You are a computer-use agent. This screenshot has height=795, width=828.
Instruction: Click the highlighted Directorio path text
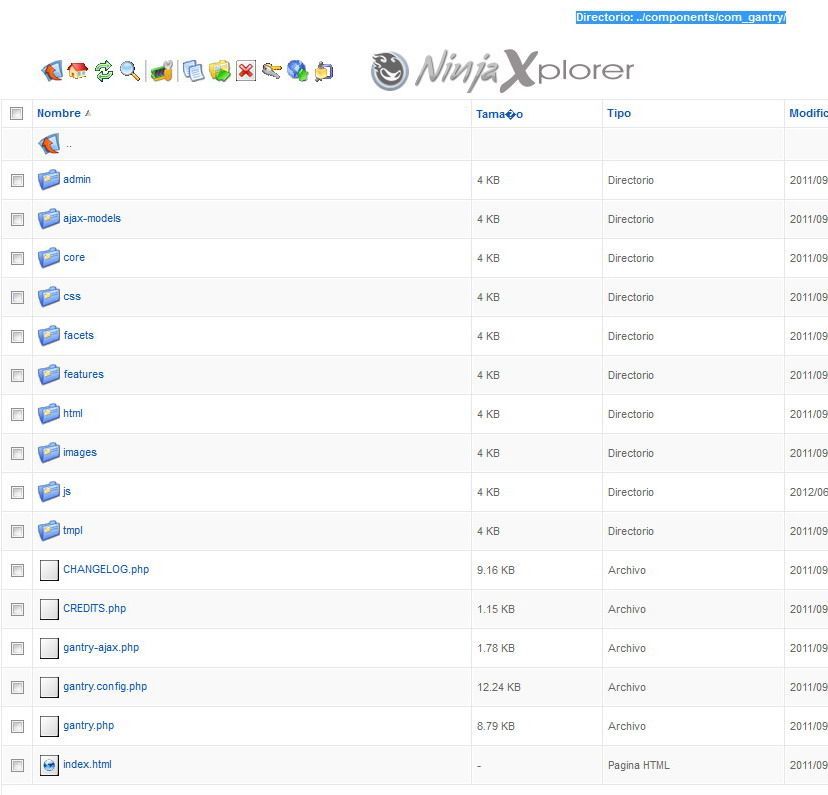click(x=681, y=17)
